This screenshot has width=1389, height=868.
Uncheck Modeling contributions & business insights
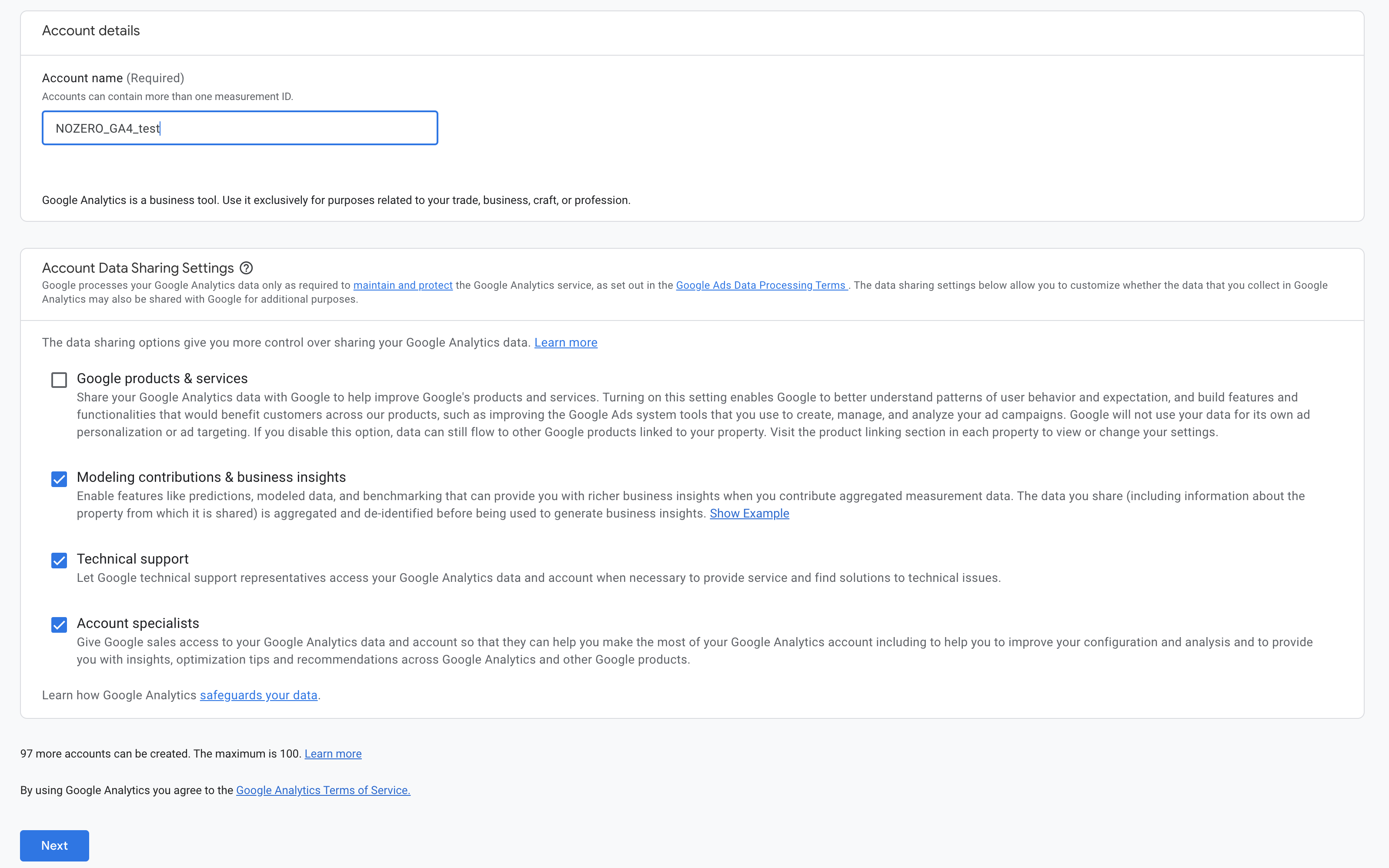(59, 479)
